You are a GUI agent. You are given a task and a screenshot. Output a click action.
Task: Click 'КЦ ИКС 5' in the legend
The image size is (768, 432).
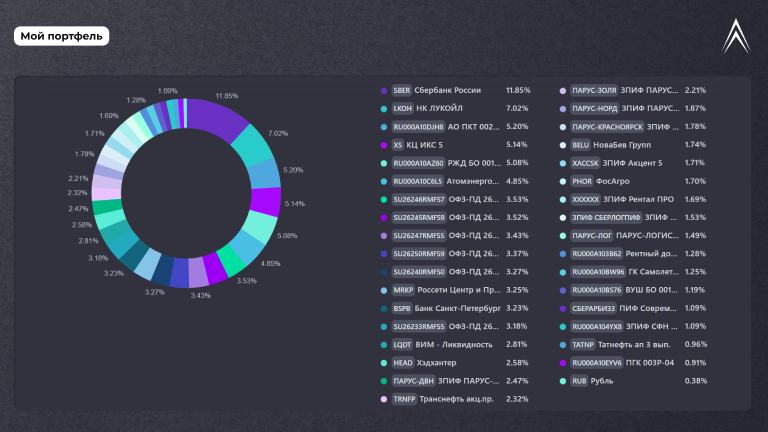pos(424,145)
